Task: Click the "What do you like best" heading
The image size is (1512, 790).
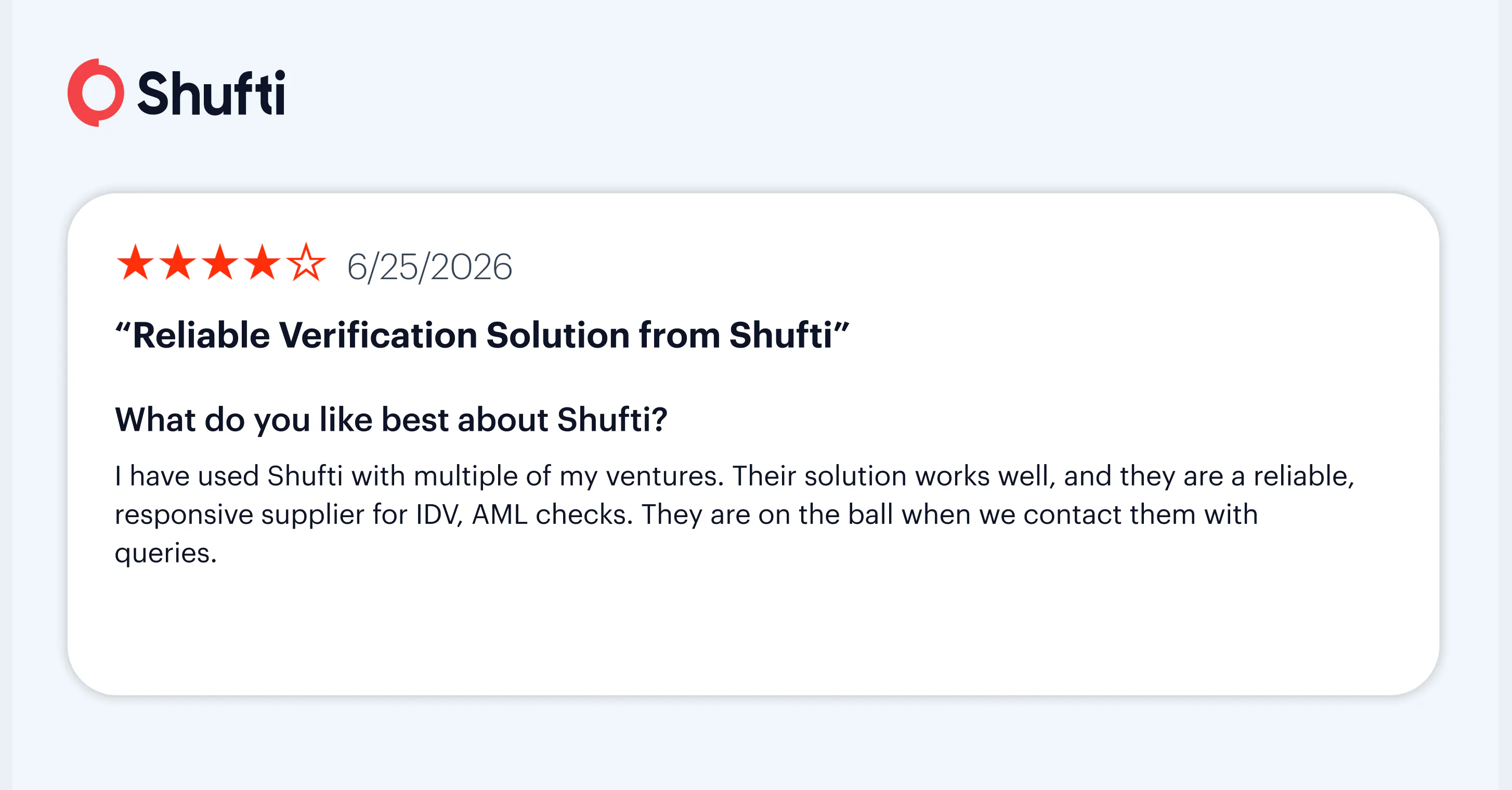Action: pos(391,419)
